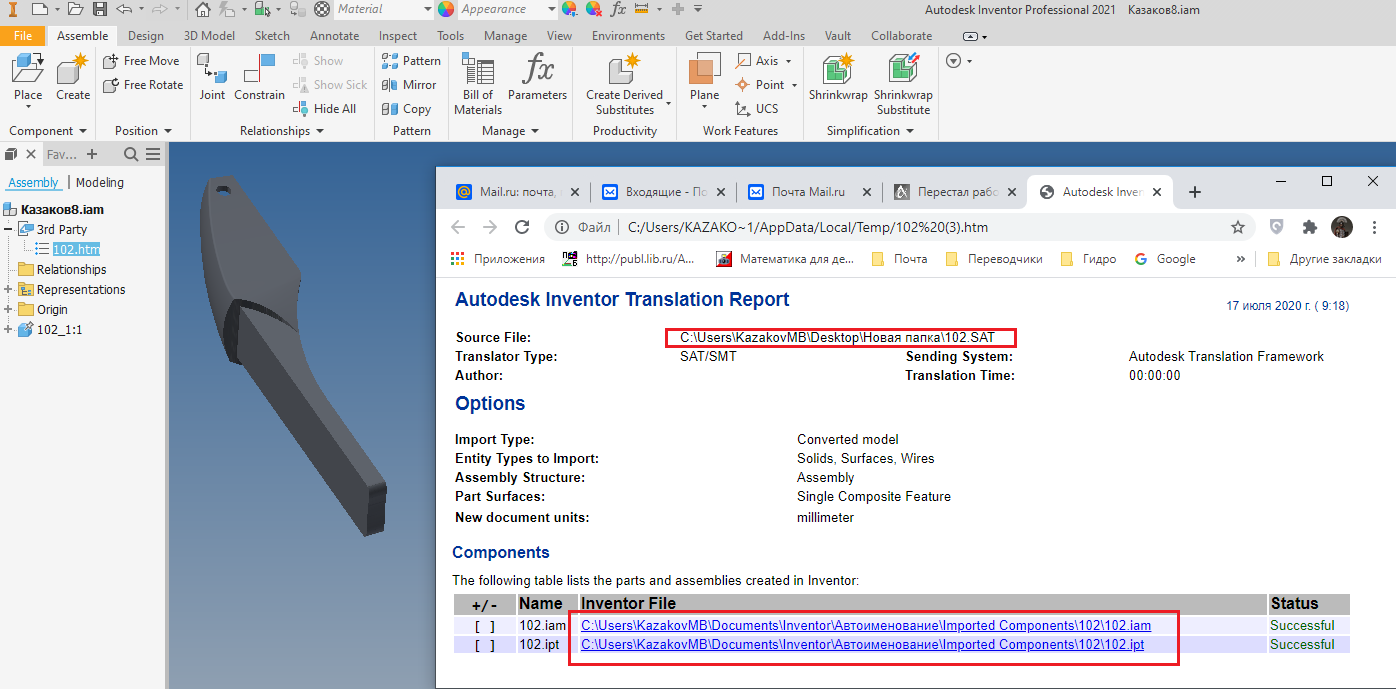Select the Free Move tool
This screenshot has height=689, width=1396.
pos(142,61)
